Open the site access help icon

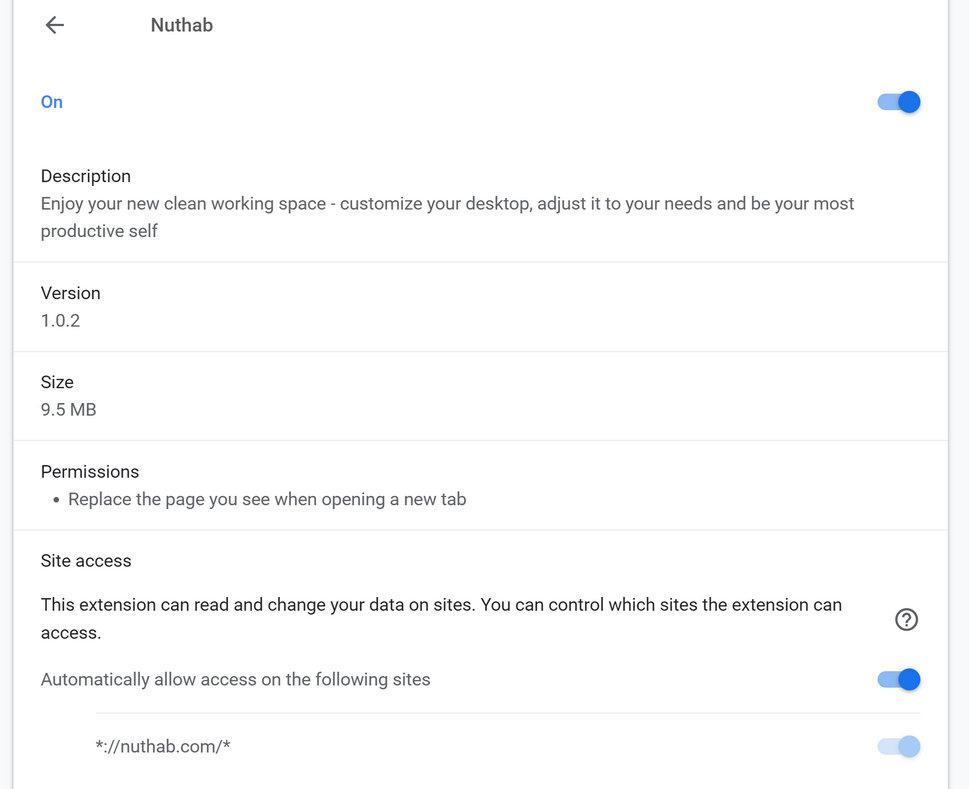pos(906,619)
